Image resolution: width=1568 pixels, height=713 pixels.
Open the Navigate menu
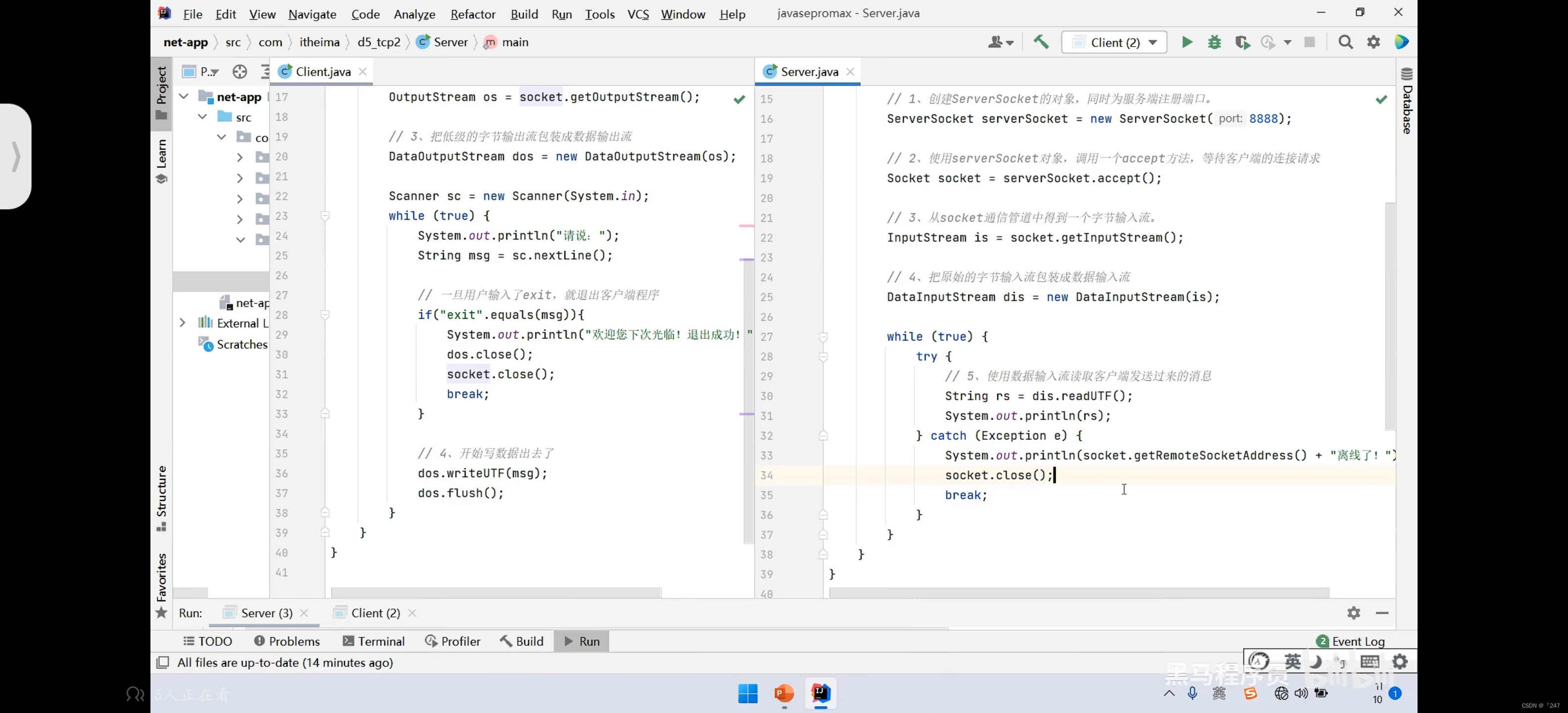pos(312,14)
